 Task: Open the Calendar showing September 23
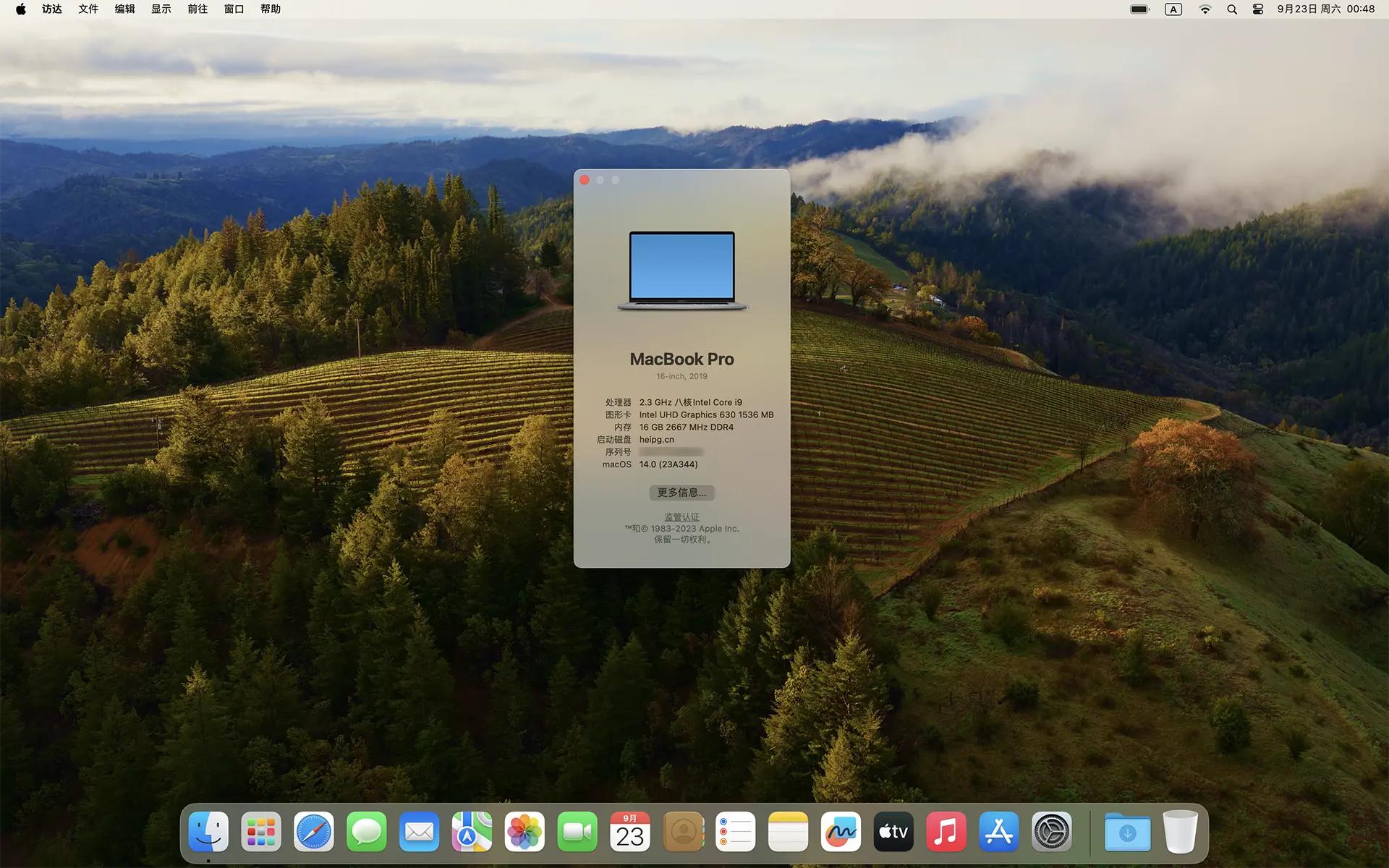630,831
